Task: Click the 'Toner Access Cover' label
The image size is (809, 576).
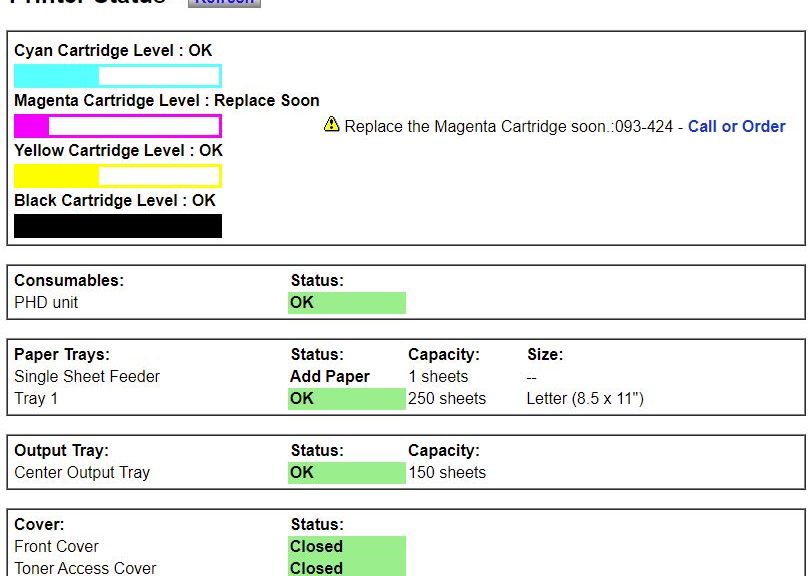Action: pyautogui.click(x=85, y=568)
